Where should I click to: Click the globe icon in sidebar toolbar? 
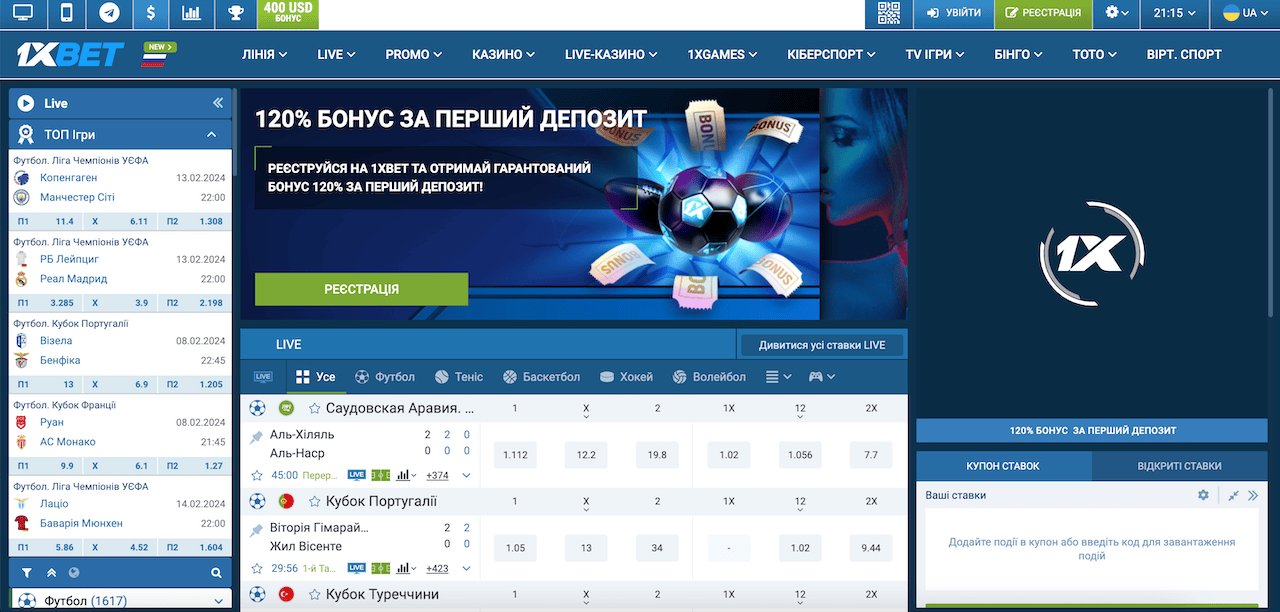pos(74,573)
